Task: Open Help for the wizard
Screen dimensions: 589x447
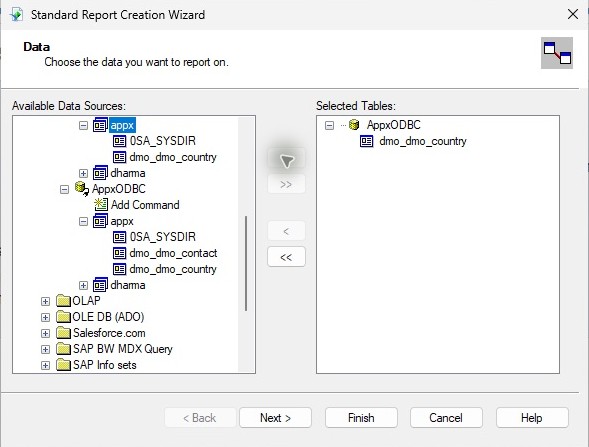Action: pyautogui.click(x=532, y=418)
